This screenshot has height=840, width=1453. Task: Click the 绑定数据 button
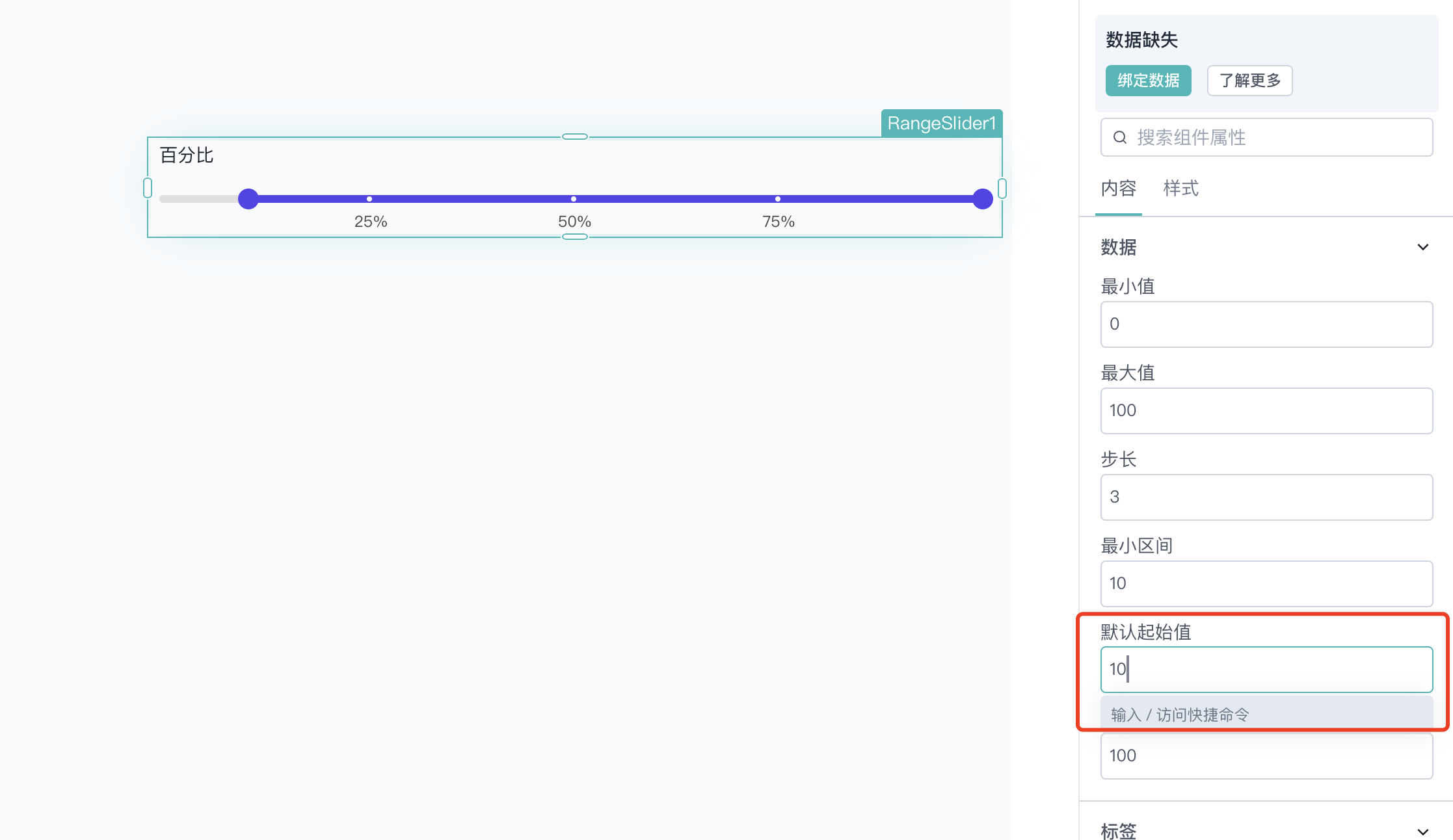click(x=1148, y=81)
